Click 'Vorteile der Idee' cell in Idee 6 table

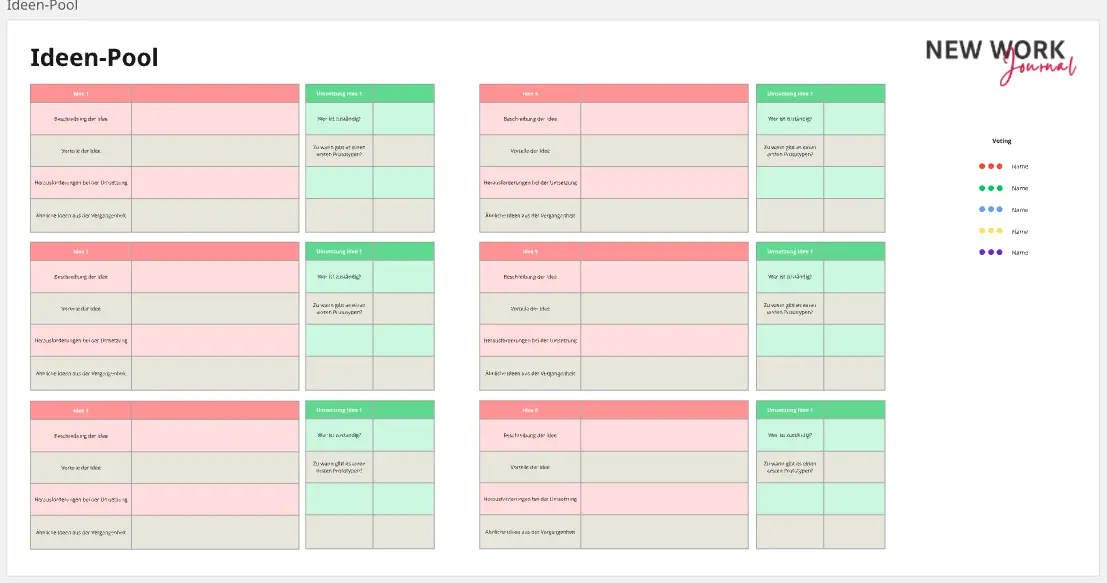pos(530,467)
